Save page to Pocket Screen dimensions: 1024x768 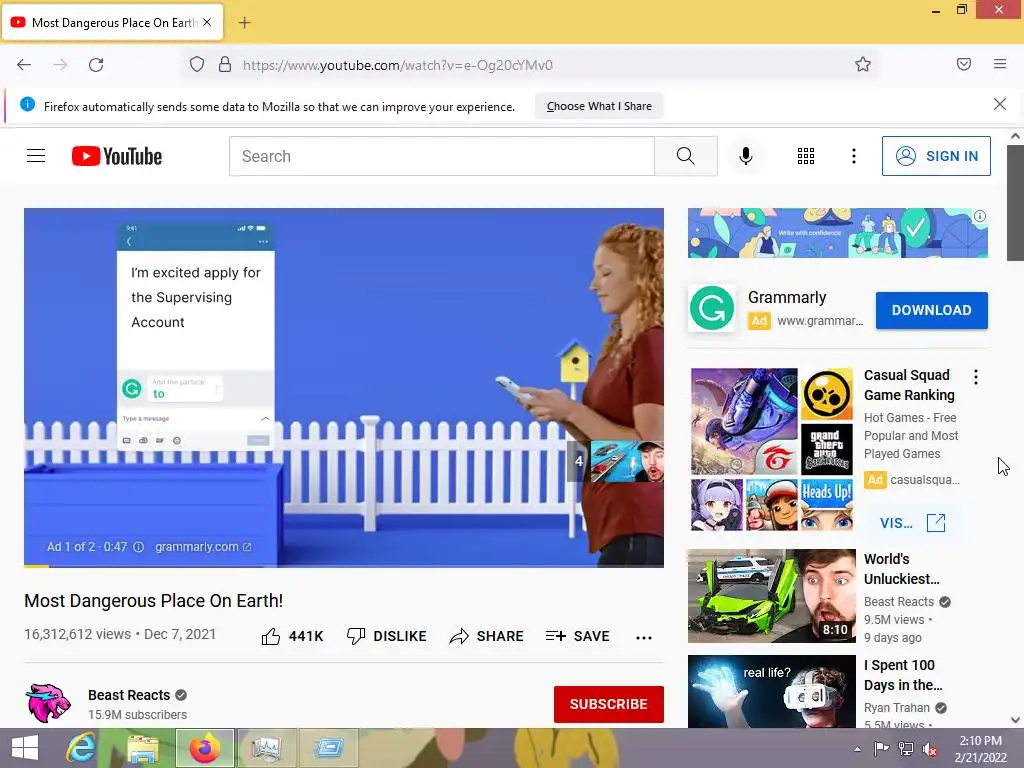pyautogui.click(x=964, y=64)
